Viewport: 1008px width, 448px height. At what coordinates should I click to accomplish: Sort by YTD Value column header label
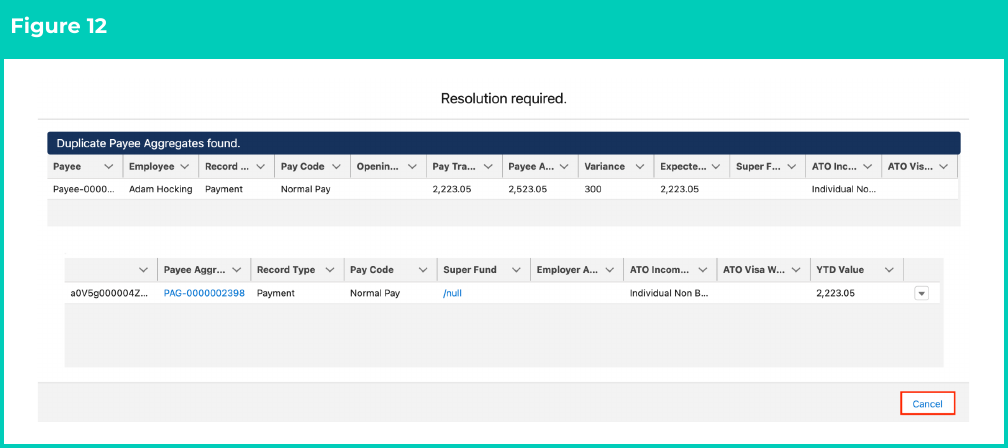[x=840, y=270]
